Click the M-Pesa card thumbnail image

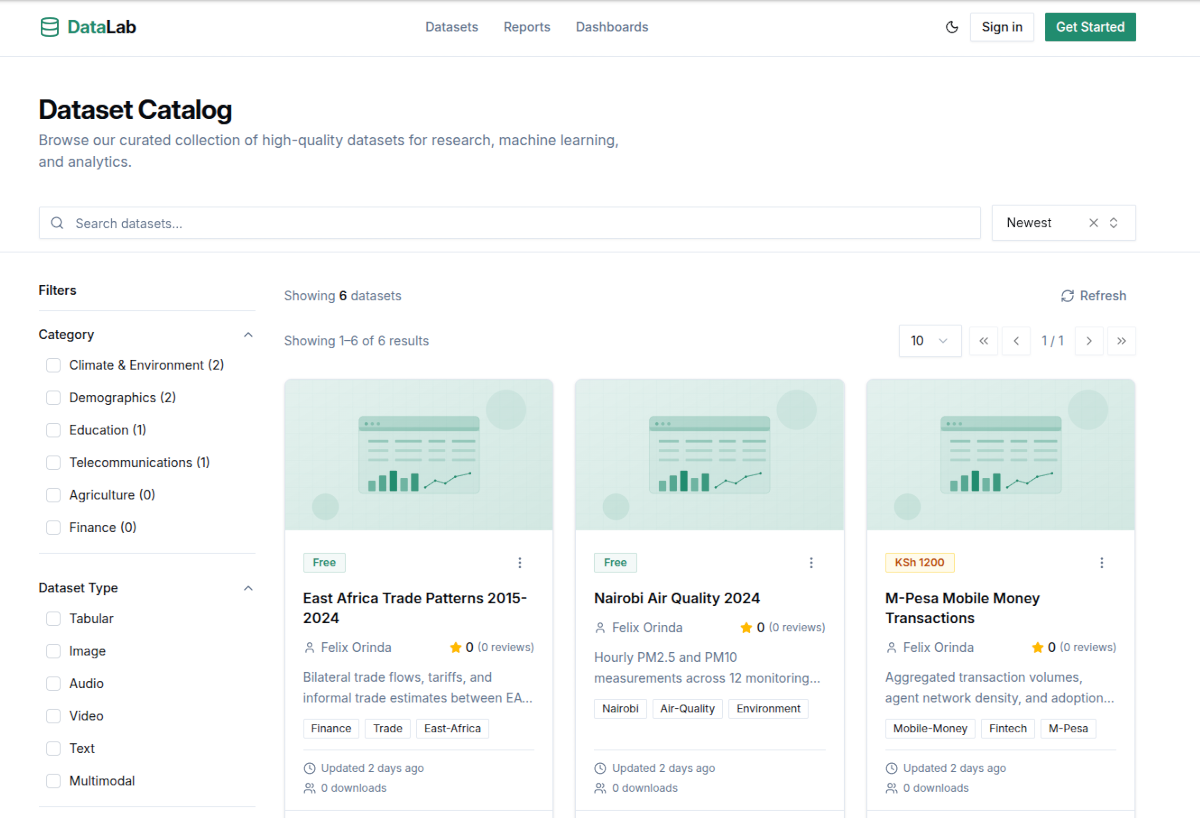(x=1001, y=455)
